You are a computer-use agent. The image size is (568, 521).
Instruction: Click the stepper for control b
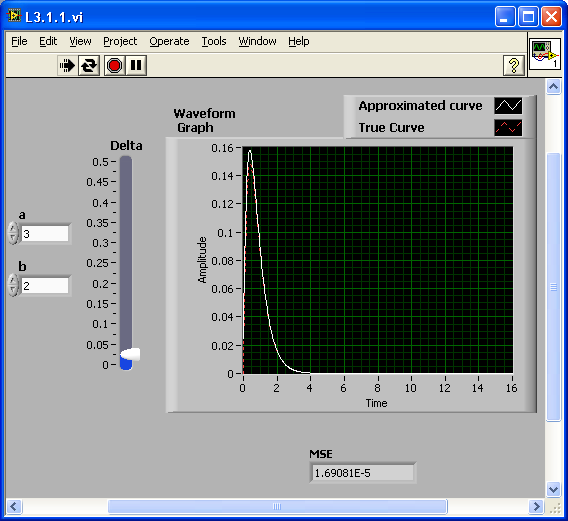click(x=13, y=285)
